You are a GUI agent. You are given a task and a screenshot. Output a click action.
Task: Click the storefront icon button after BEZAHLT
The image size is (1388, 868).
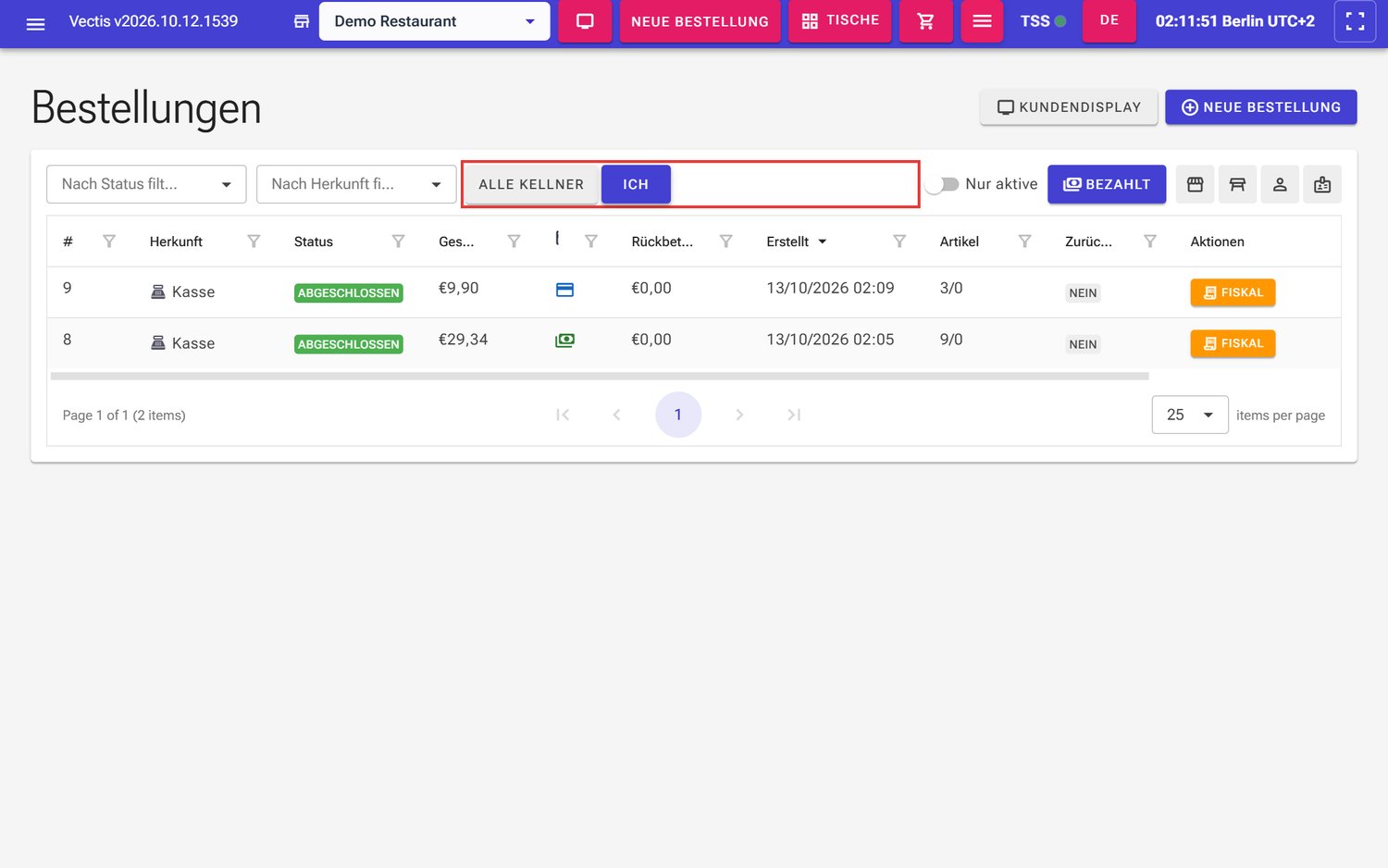pos(1195,184)
